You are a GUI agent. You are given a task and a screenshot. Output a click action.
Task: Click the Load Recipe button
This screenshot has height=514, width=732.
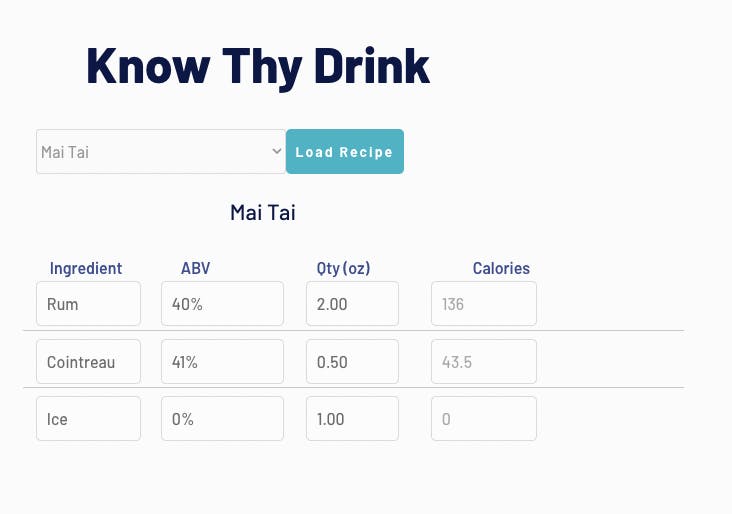(x=345, y=152)
